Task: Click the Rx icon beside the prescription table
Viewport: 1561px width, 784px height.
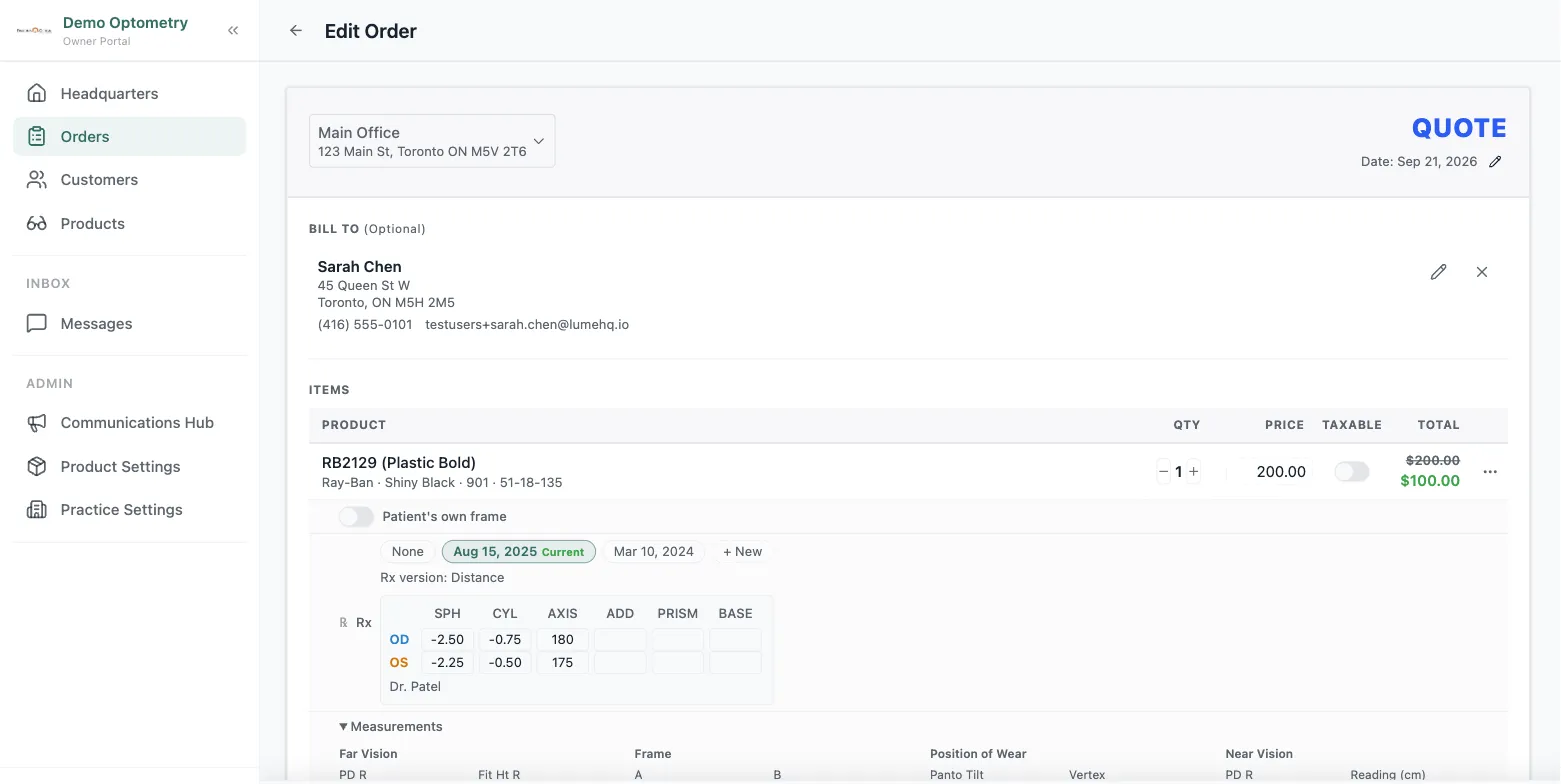Action: 344,623
